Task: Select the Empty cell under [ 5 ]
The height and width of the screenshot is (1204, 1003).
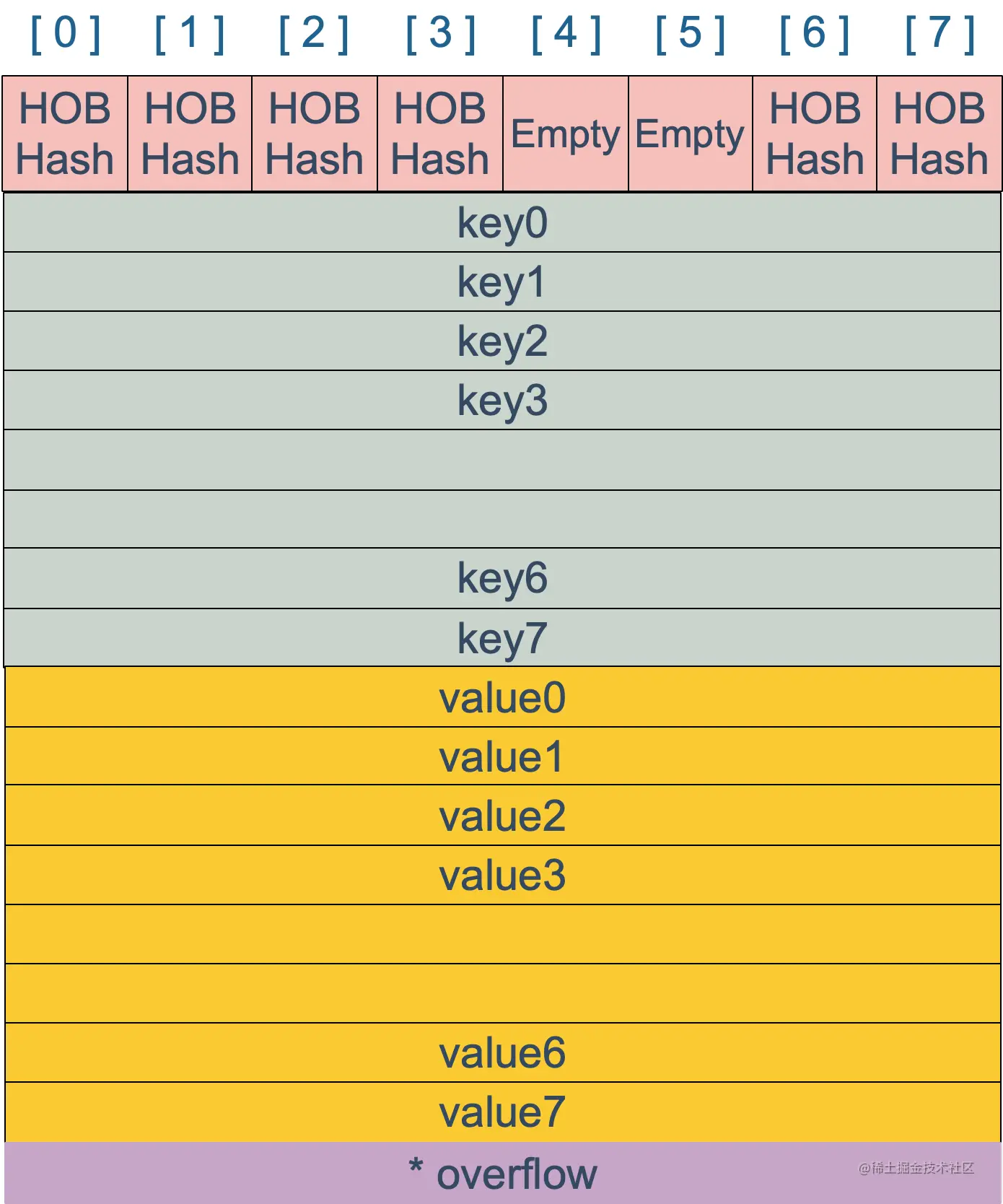Action: pos(691,134)
